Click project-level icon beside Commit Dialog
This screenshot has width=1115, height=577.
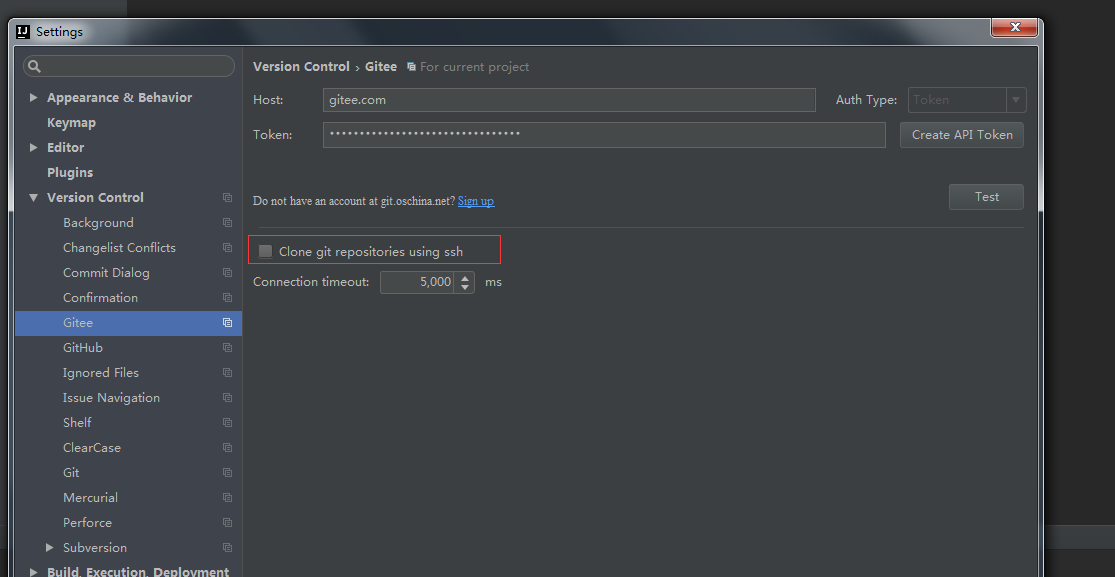pos(228,272)
